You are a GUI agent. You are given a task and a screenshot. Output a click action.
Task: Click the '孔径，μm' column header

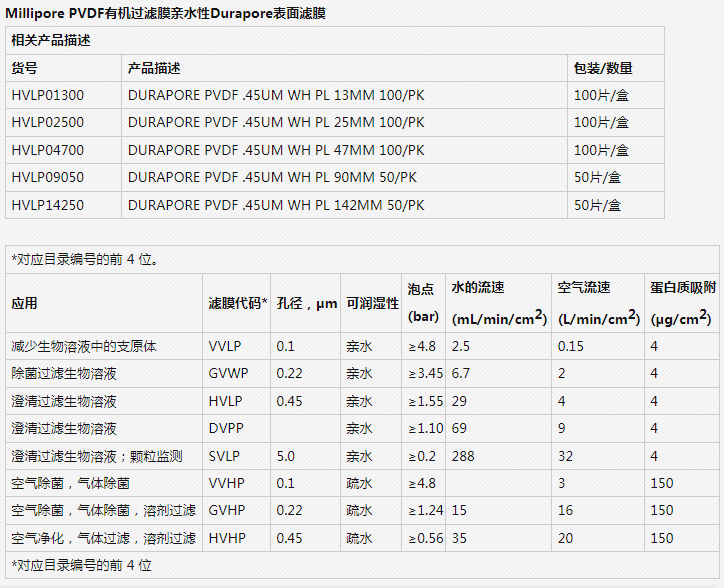[x=307, y=303]
